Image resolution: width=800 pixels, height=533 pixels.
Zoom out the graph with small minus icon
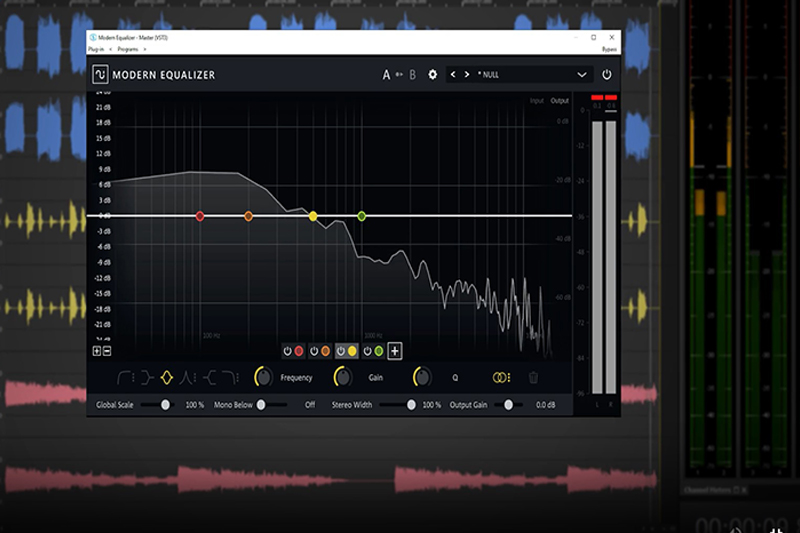point(107,351)
